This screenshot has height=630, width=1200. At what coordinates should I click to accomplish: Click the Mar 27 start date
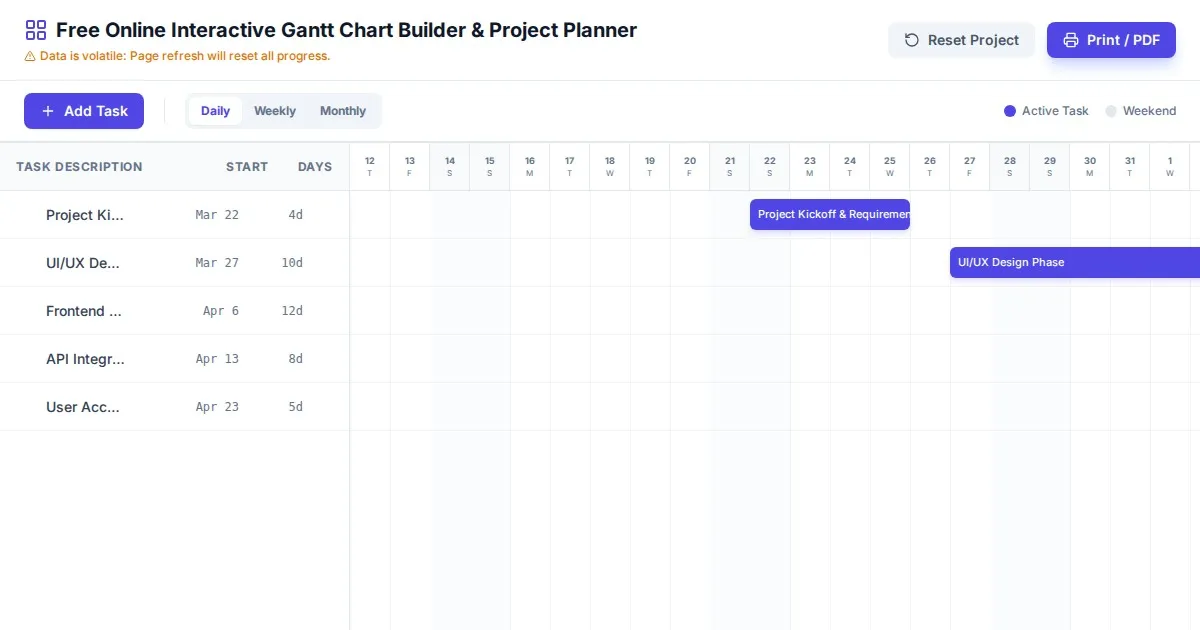click(x=217, y=263)
